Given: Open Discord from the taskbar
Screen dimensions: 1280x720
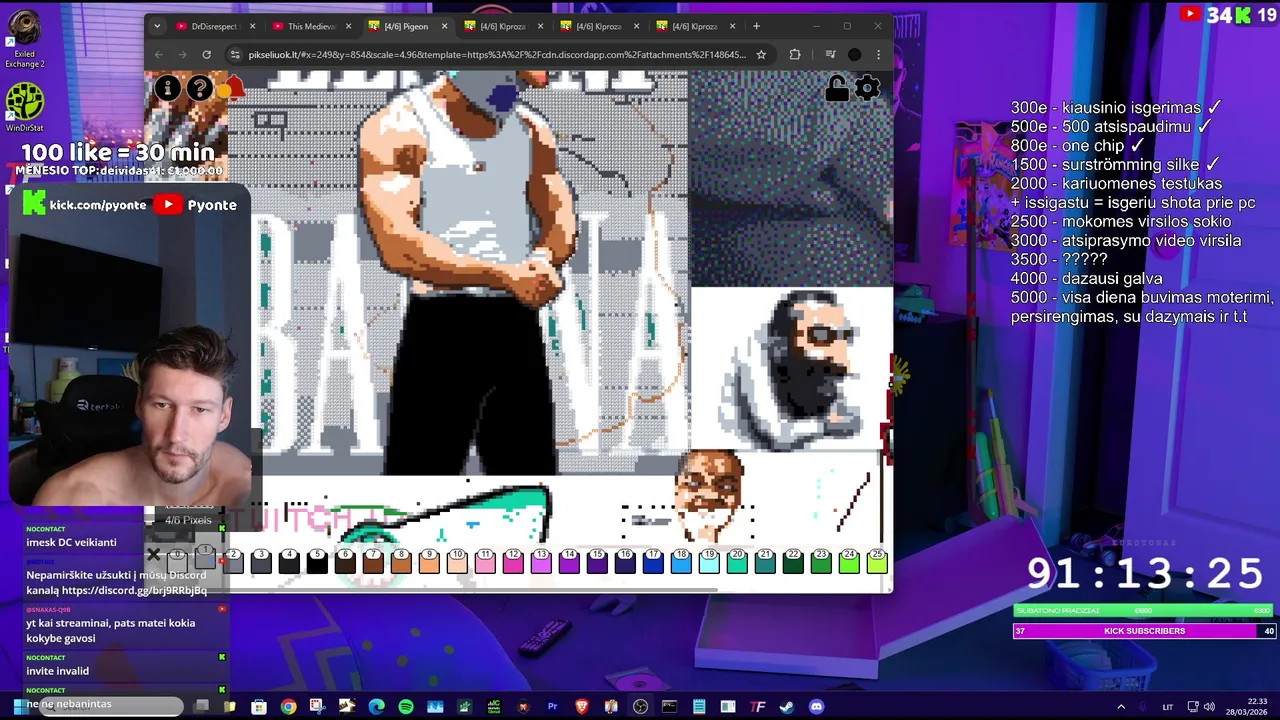Looking at the screenshot, I should coord(816,707).
